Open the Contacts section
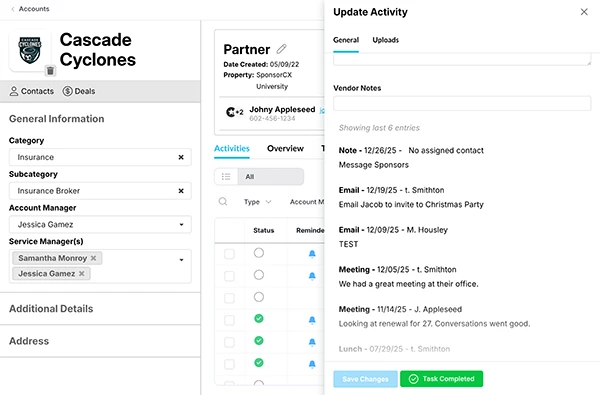600x395 pixels. pyautogui.click(x=31, y=91)
